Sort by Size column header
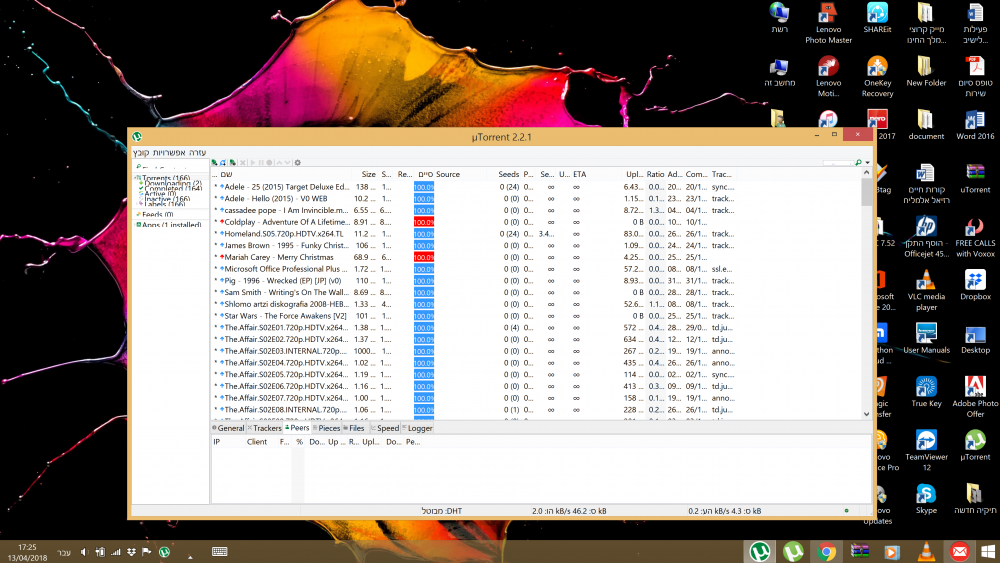The width and height of the screenshot is (1000, 563). tap(369, 174)
